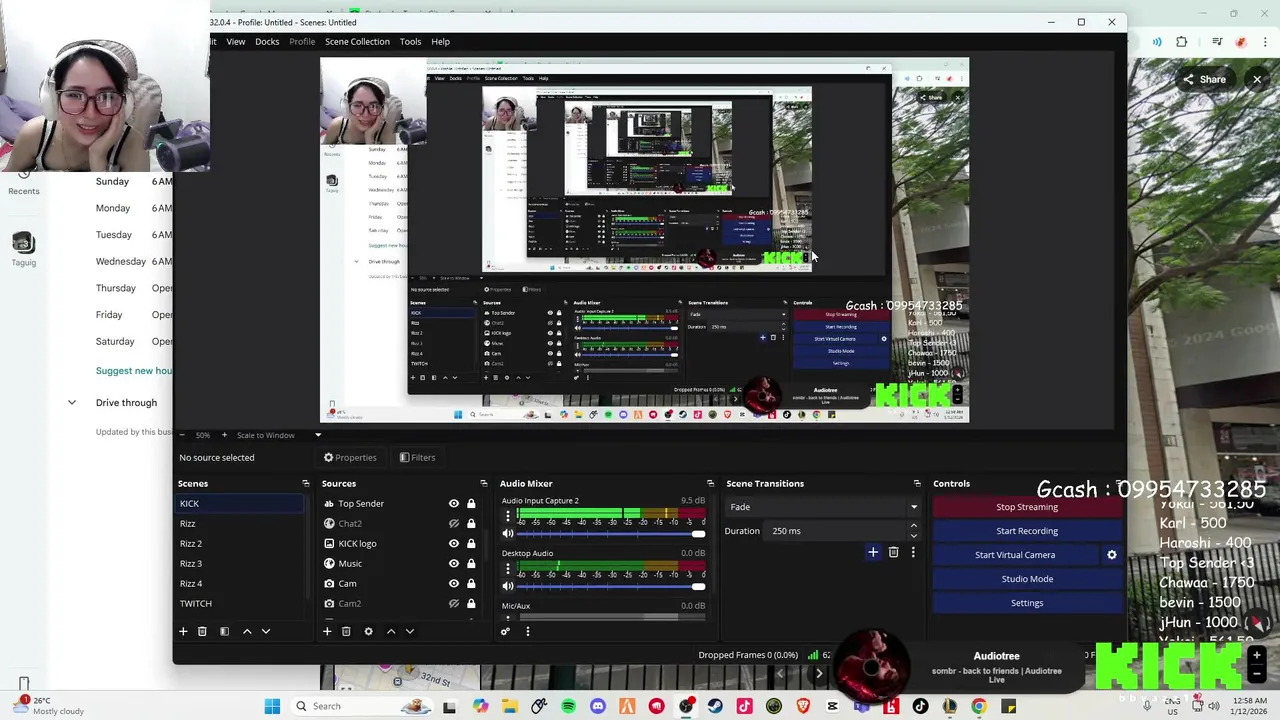Open source Properties button
The height and width of the screenshot is (720, 1280).
coord(350,458)
